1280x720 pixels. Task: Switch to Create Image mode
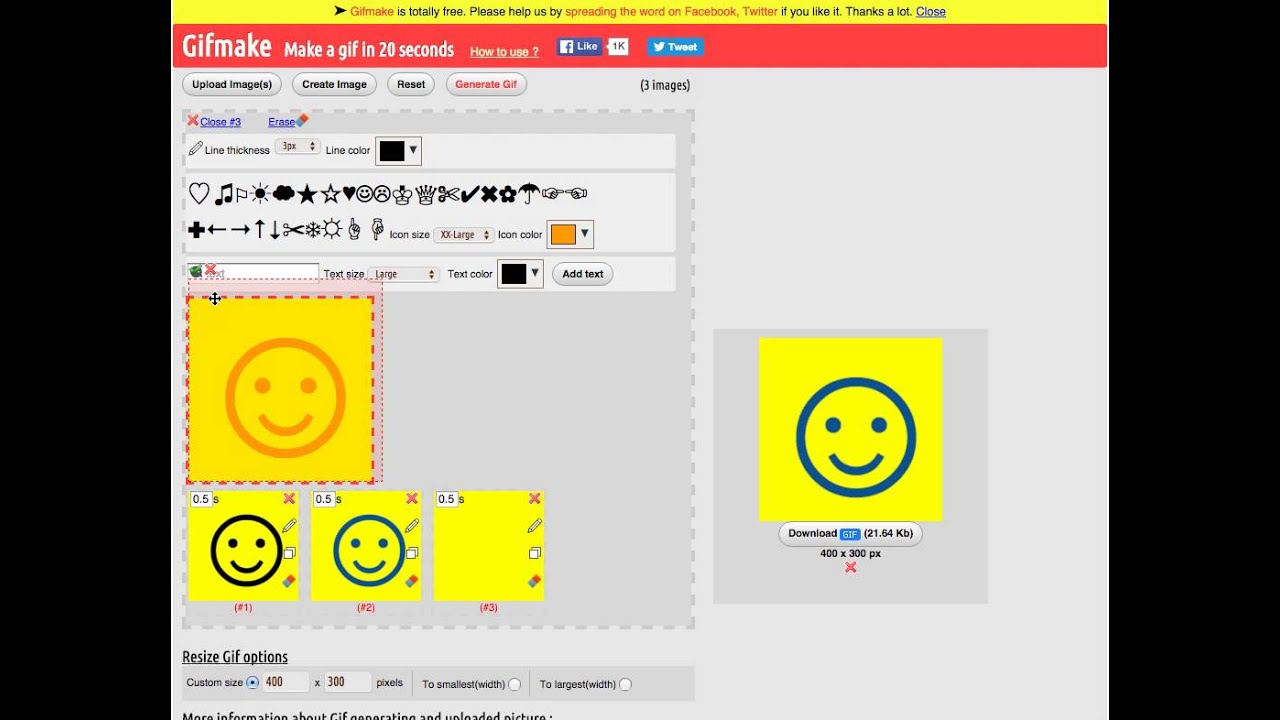point(334,84)
